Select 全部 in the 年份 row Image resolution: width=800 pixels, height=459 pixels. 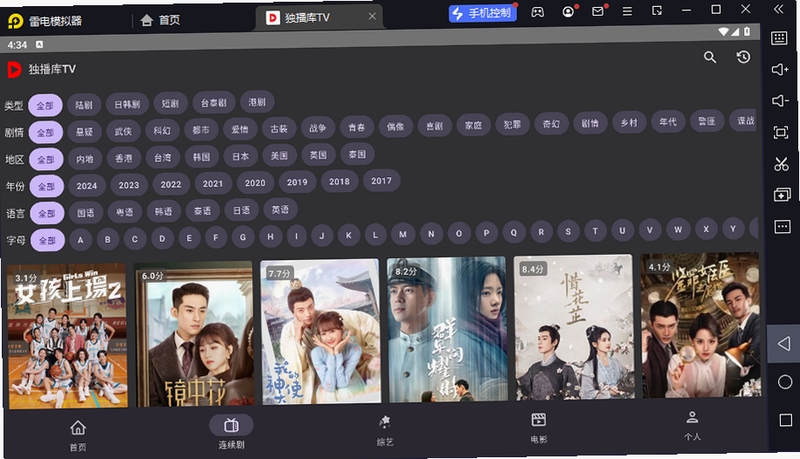pos(46,186)
